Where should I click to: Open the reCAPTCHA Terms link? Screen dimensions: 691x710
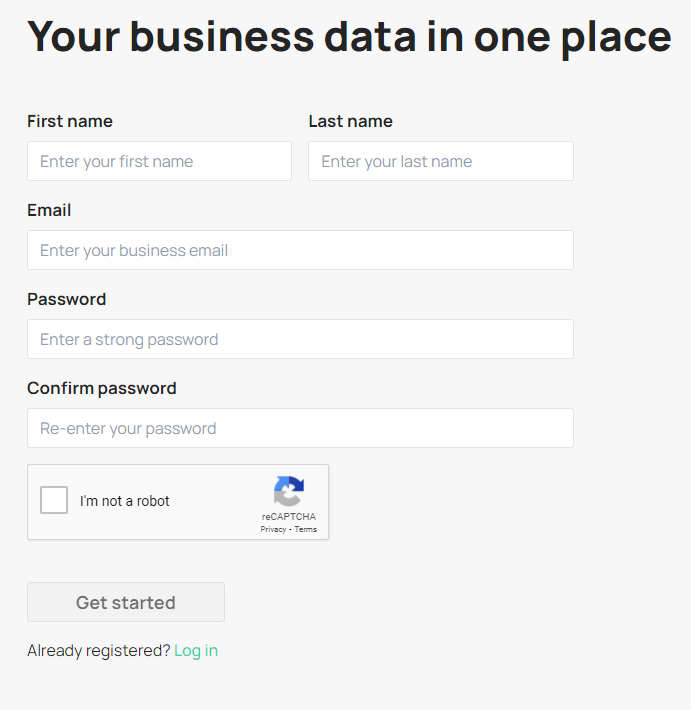(x=306, y=529)
